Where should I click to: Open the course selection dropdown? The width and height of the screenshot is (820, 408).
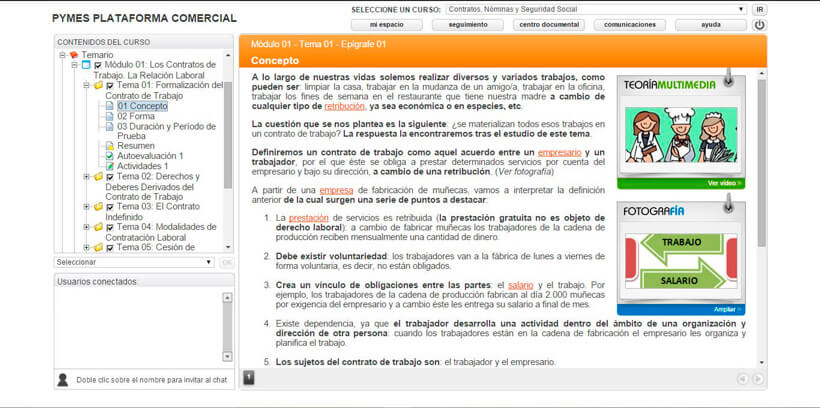coord(596,9)
